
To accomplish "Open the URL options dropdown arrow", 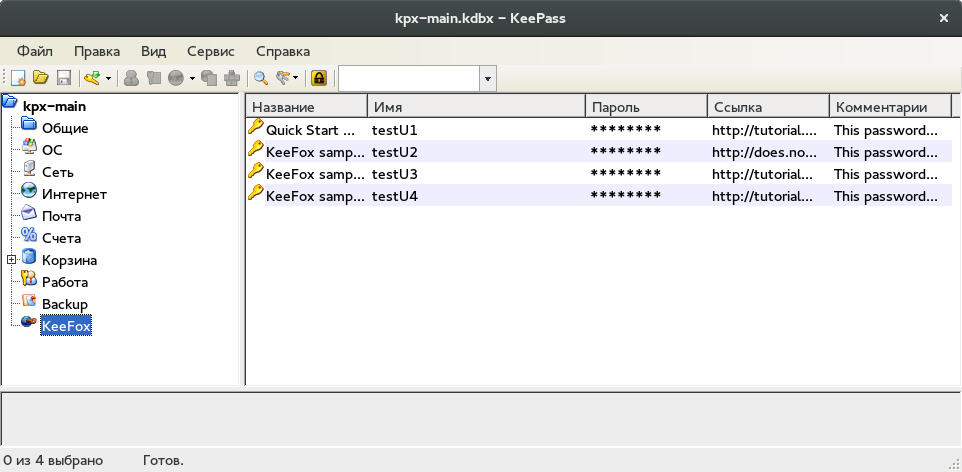I will [x=192, y=79].
